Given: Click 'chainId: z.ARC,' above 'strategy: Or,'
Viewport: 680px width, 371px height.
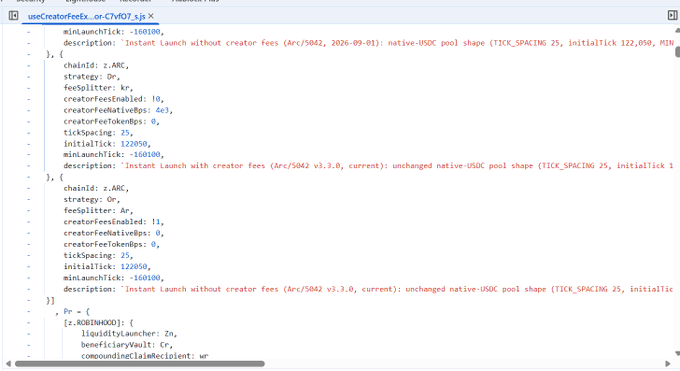Looking at the screenshot, I should [x=96, y=188].
